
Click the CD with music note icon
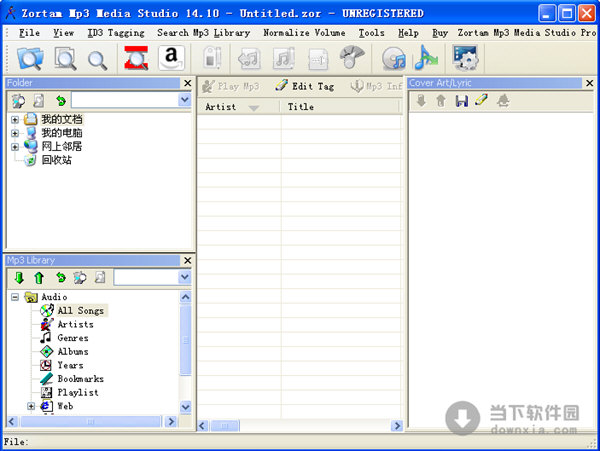click(393, 59)
